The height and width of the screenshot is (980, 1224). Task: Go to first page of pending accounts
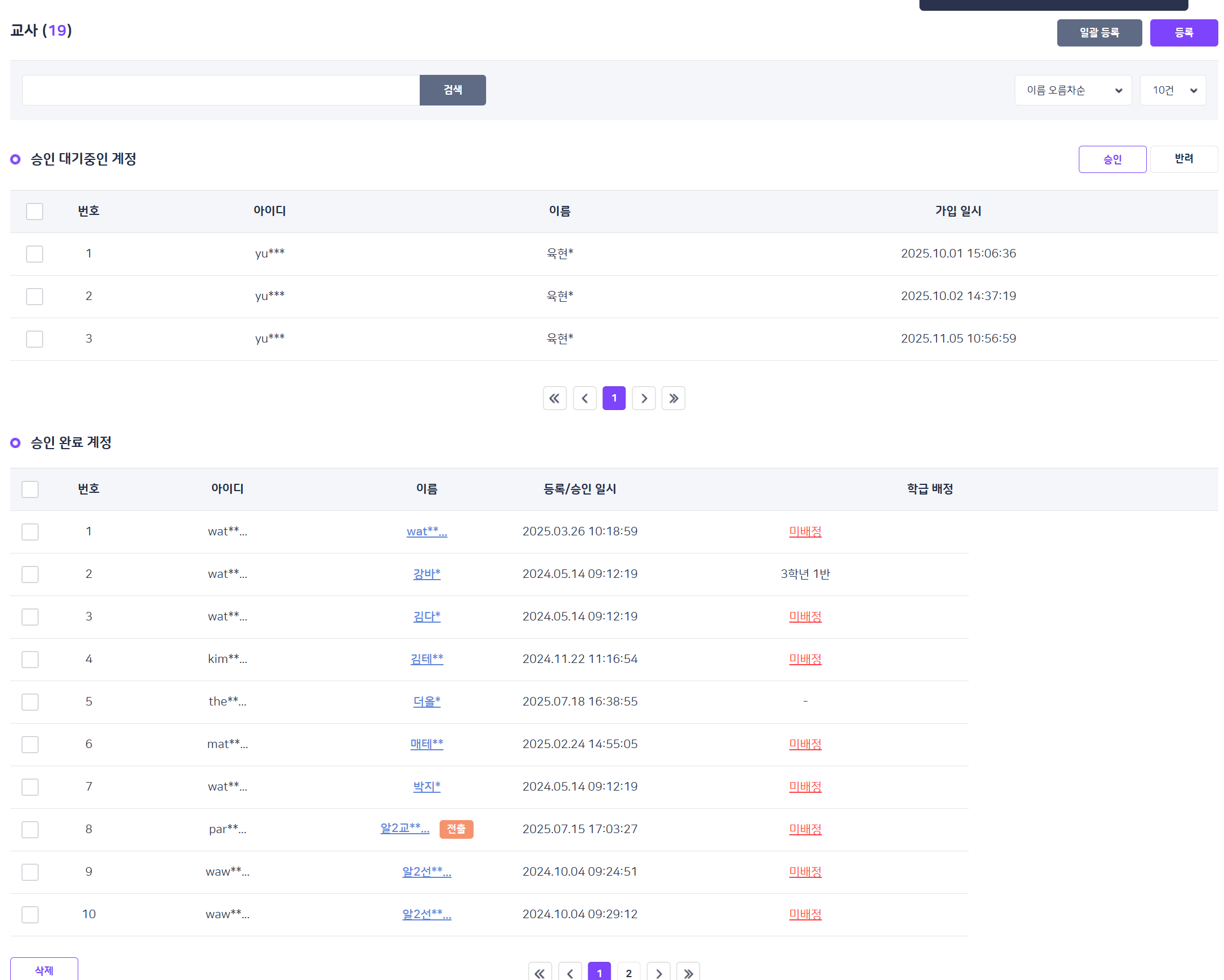tap(555, 398)
